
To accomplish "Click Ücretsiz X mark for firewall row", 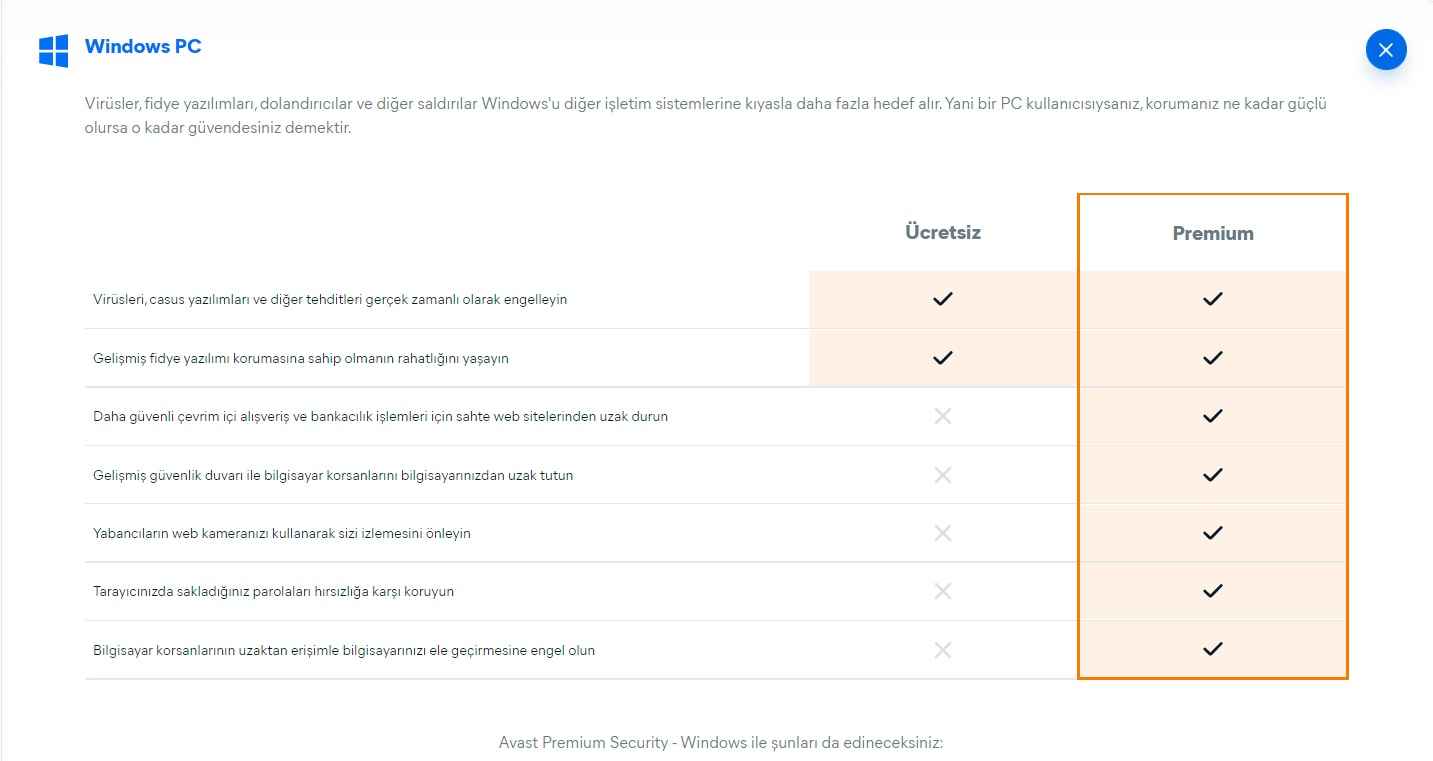I will pos(942,475).
